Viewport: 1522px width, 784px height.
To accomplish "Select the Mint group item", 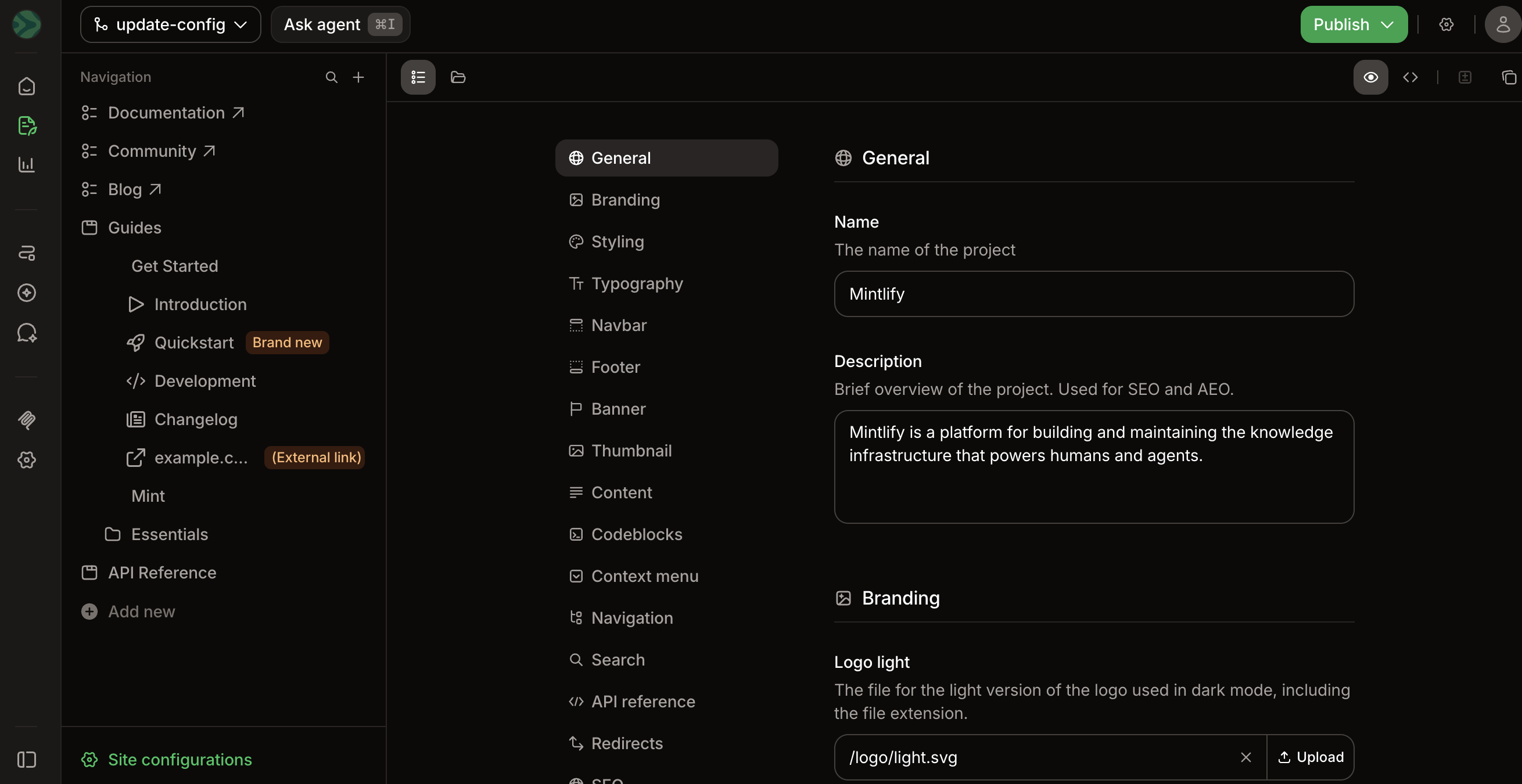I will tap(148, 496).
